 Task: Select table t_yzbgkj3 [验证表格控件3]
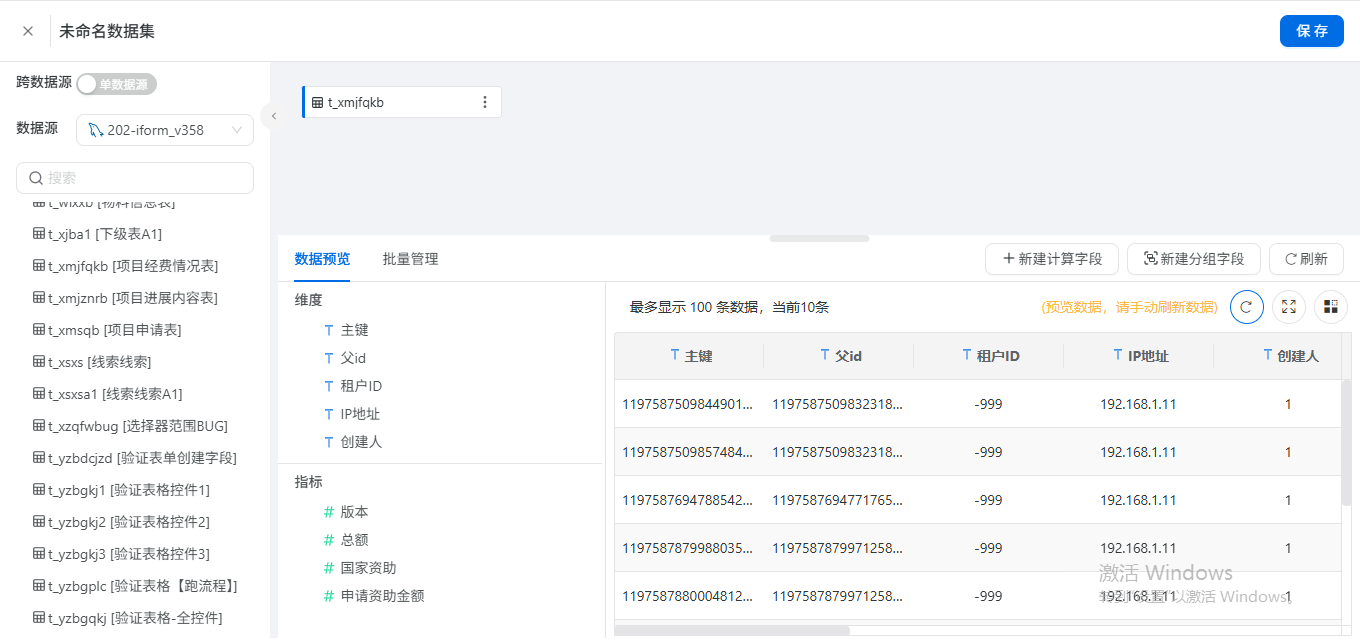(121, 554)
